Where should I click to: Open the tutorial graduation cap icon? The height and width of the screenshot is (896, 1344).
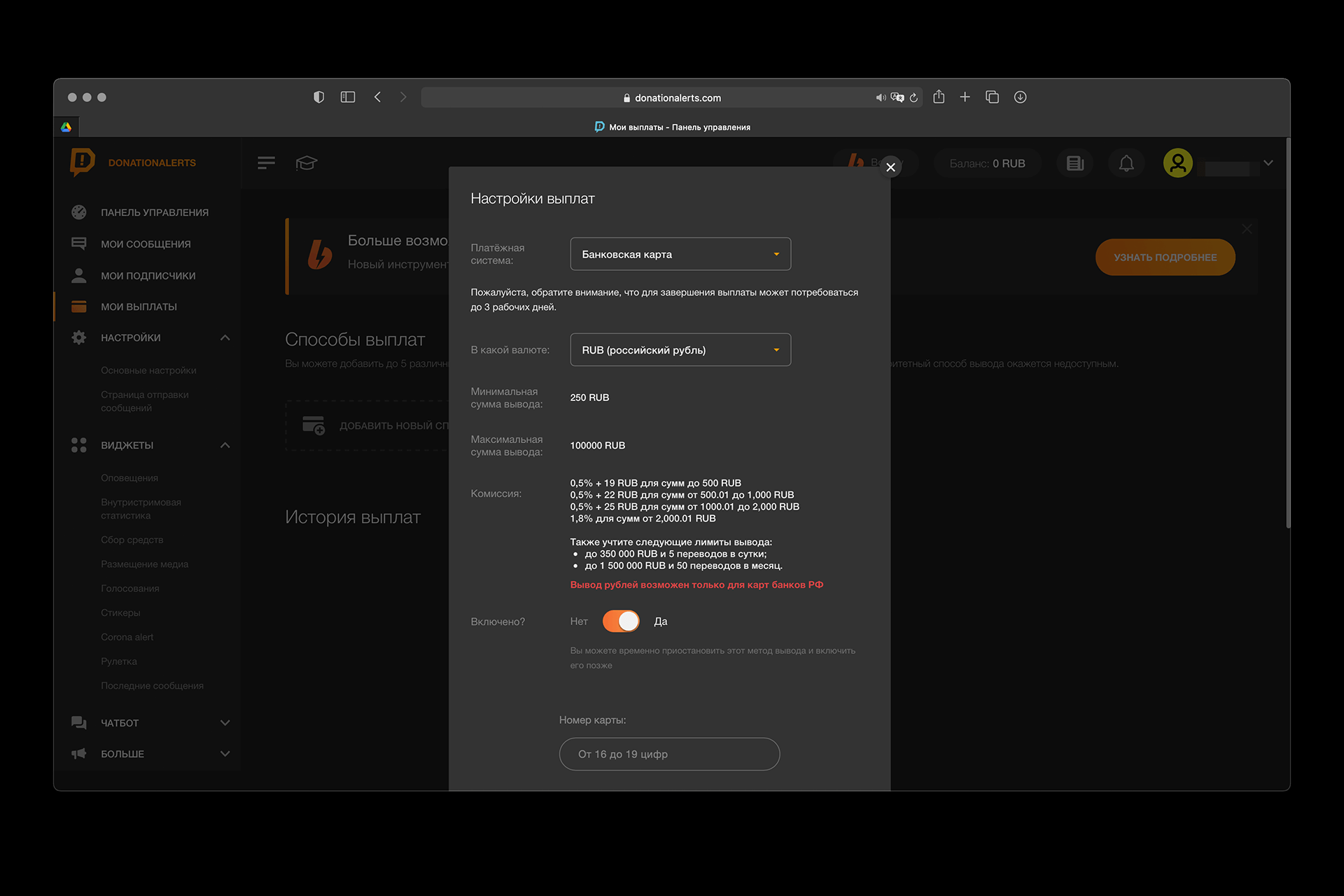(x=307, y=163)
